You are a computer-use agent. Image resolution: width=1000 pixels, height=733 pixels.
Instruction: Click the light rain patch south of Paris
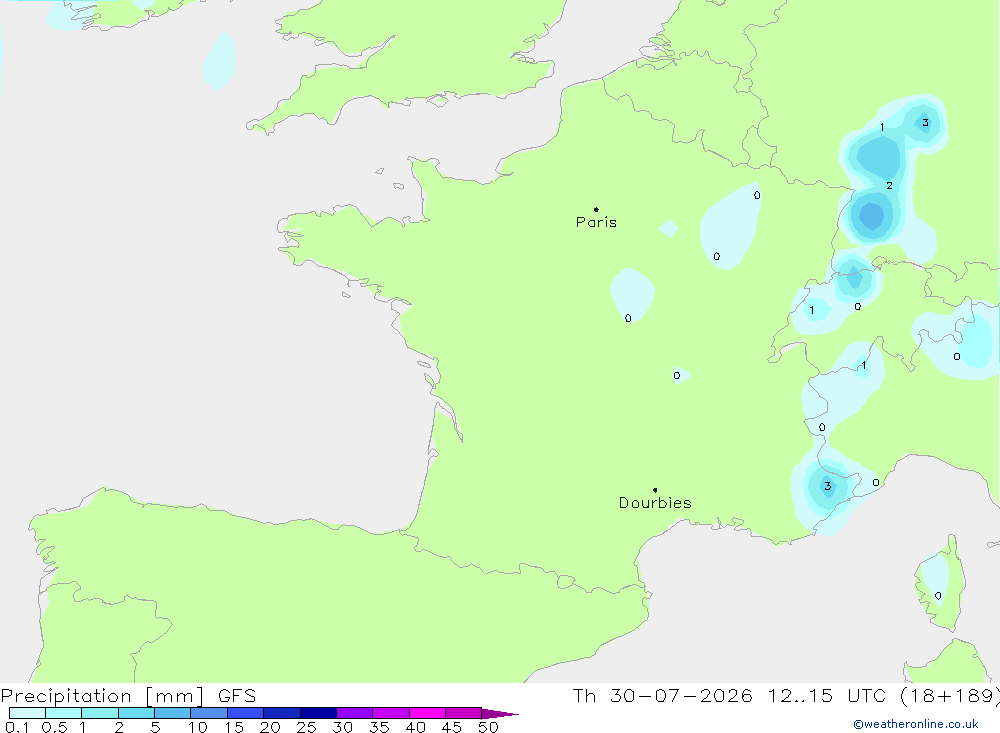(x=632, y=294)
